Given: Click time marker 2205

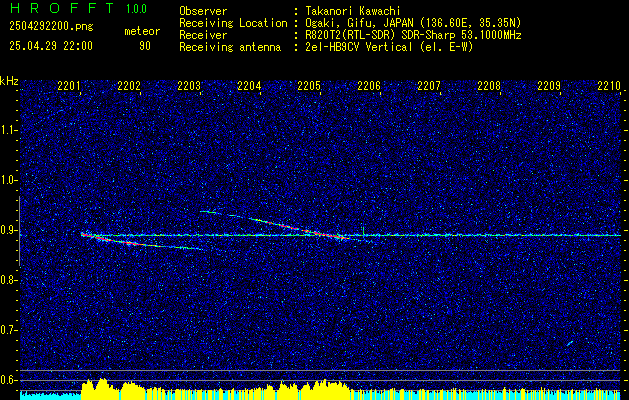Looking at the screenshot, I should (309, 85).
